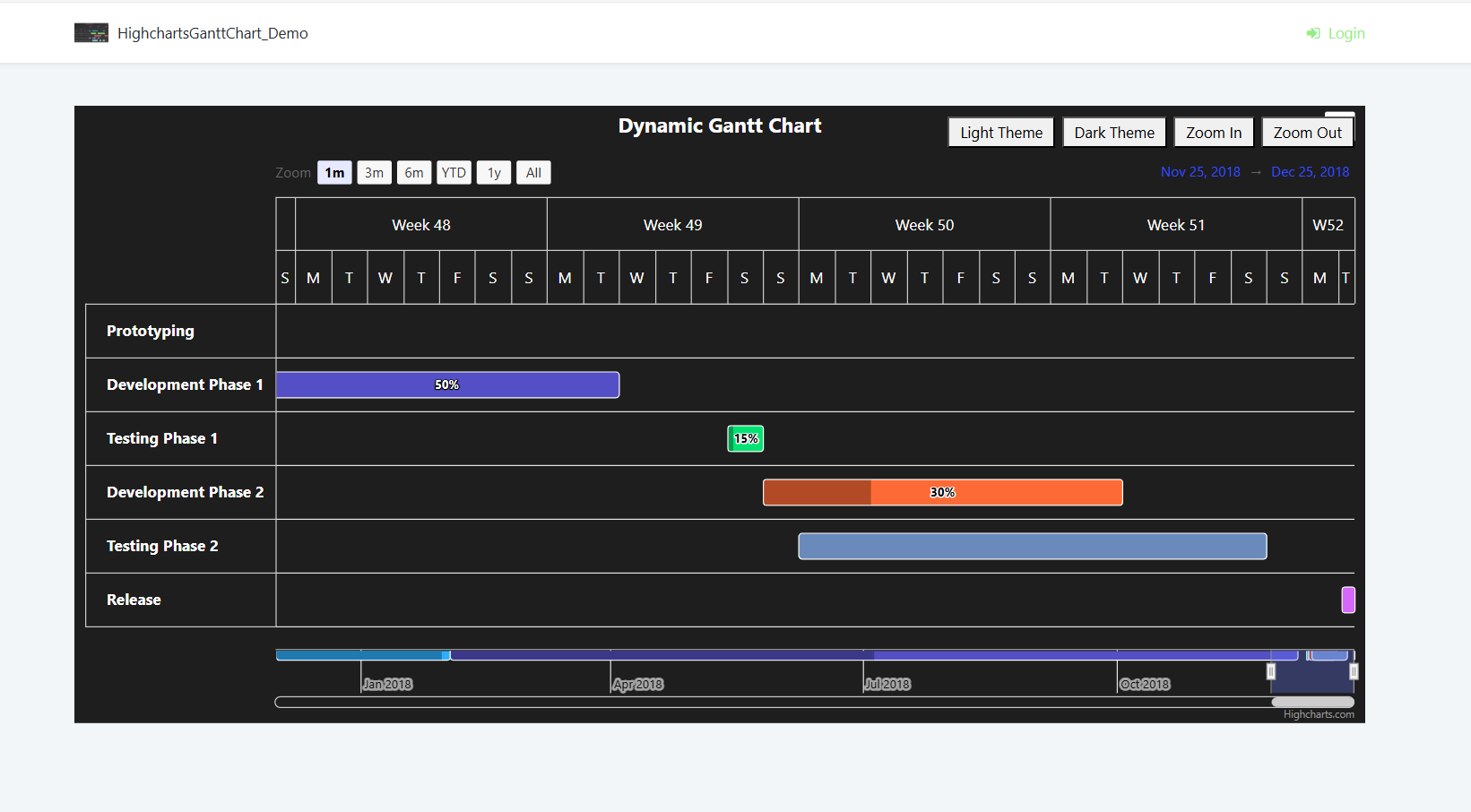The image size is (1471, 812).
Task: Enable the YTD zoom preset
Action: click(454, 172)
